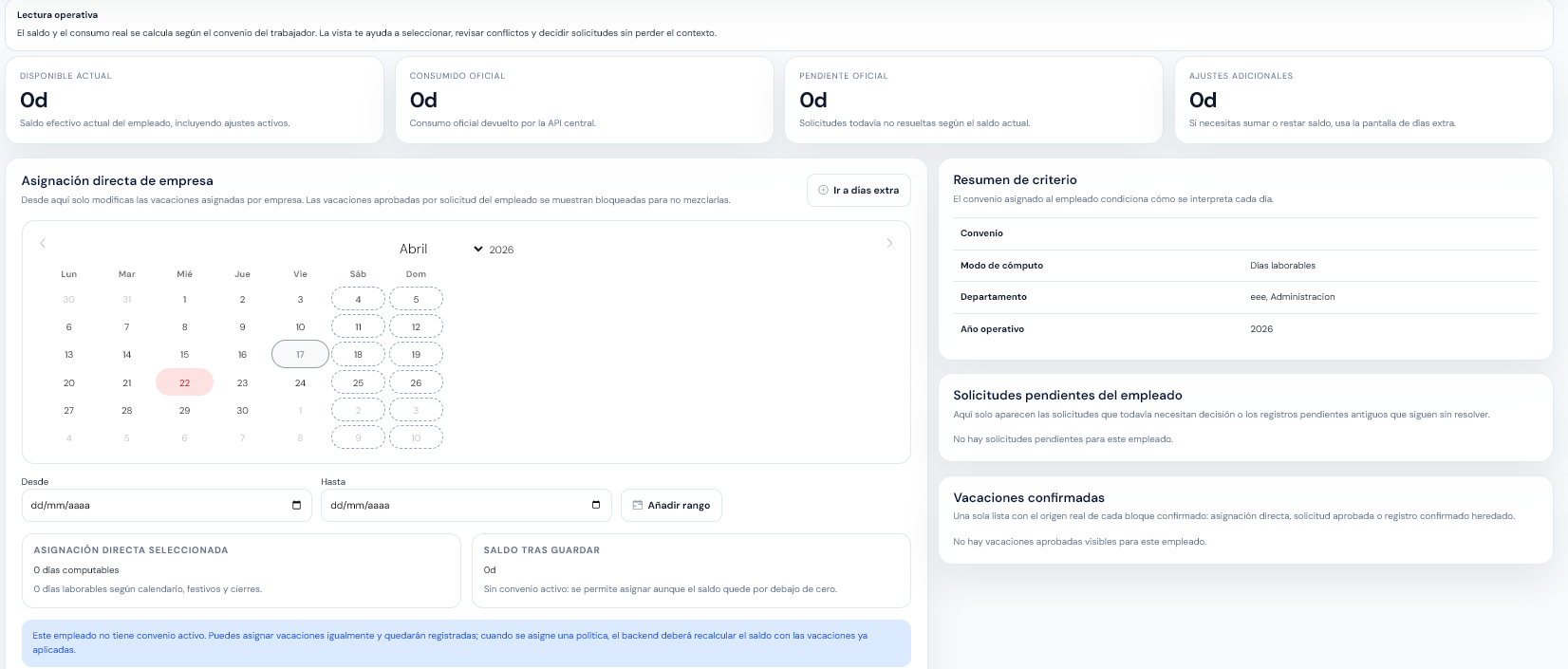
Task: Click day 16 in the calendar
Action: 242,355
